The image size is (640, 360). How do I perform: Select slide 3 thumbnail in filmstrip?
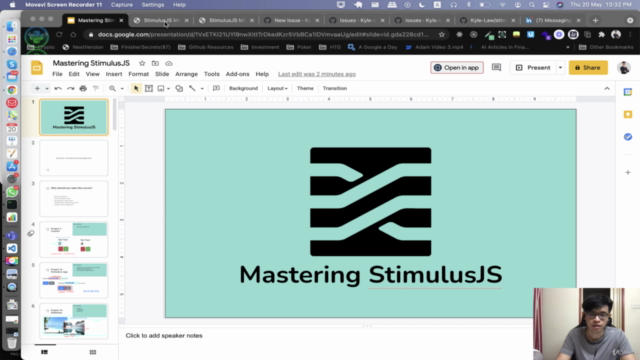[x=74, y=199]
